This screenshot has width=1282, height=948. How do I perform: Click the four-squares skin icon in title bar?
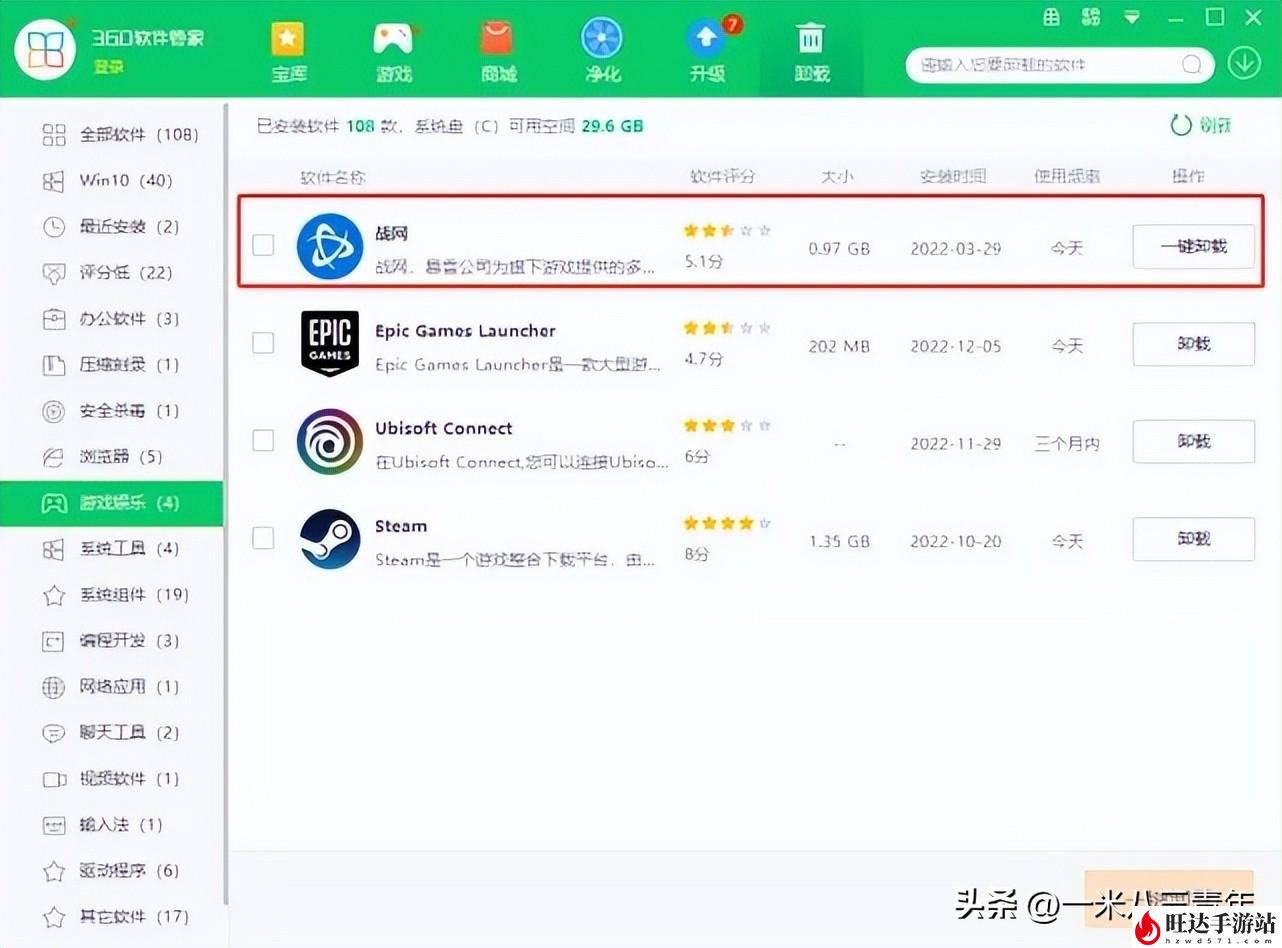coord(1091,17)
